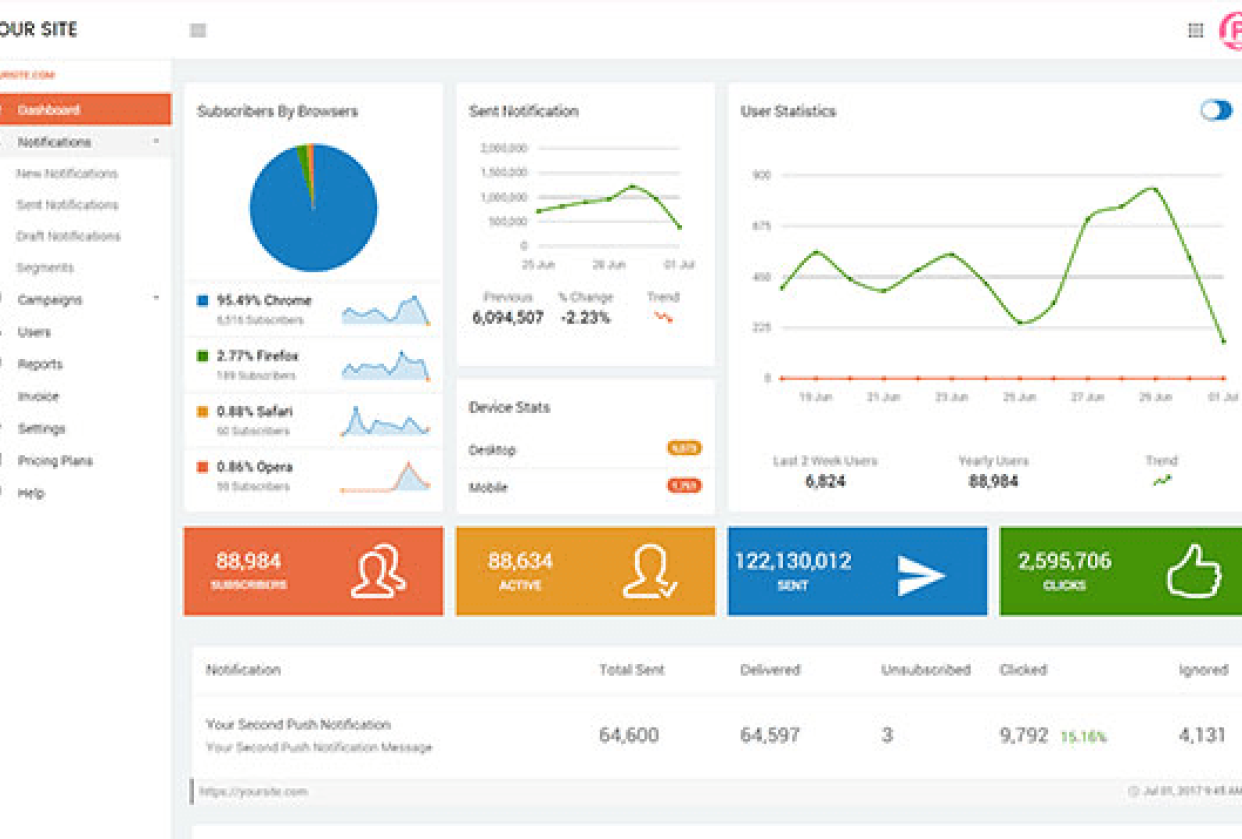This screenshot has height=839, width=1242.
Task: Open the apps grid icon
Action: (x=1195, y=31)
